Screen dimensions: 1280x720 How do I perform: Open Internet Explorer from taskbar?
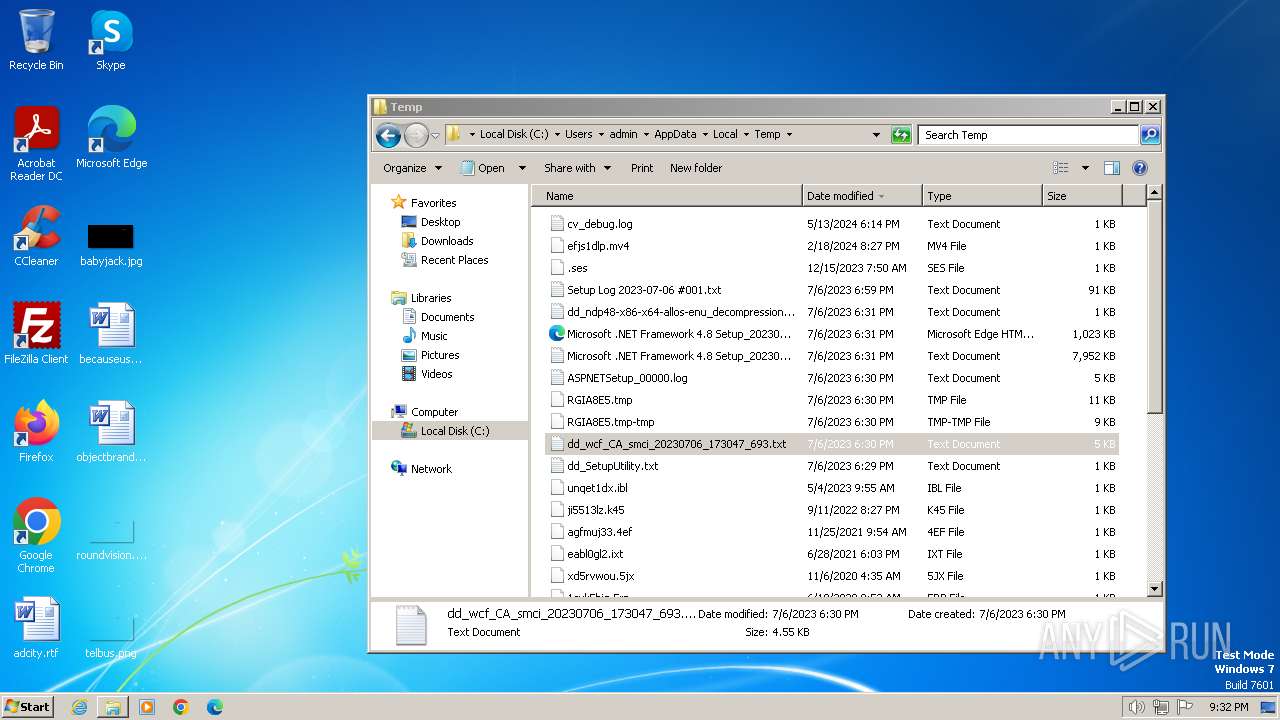click(x=79, y=707)
